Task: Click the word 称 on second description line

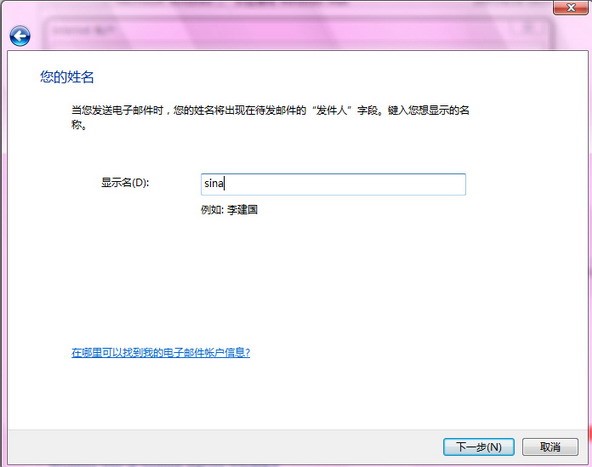Action: click(x=77, y=125)
